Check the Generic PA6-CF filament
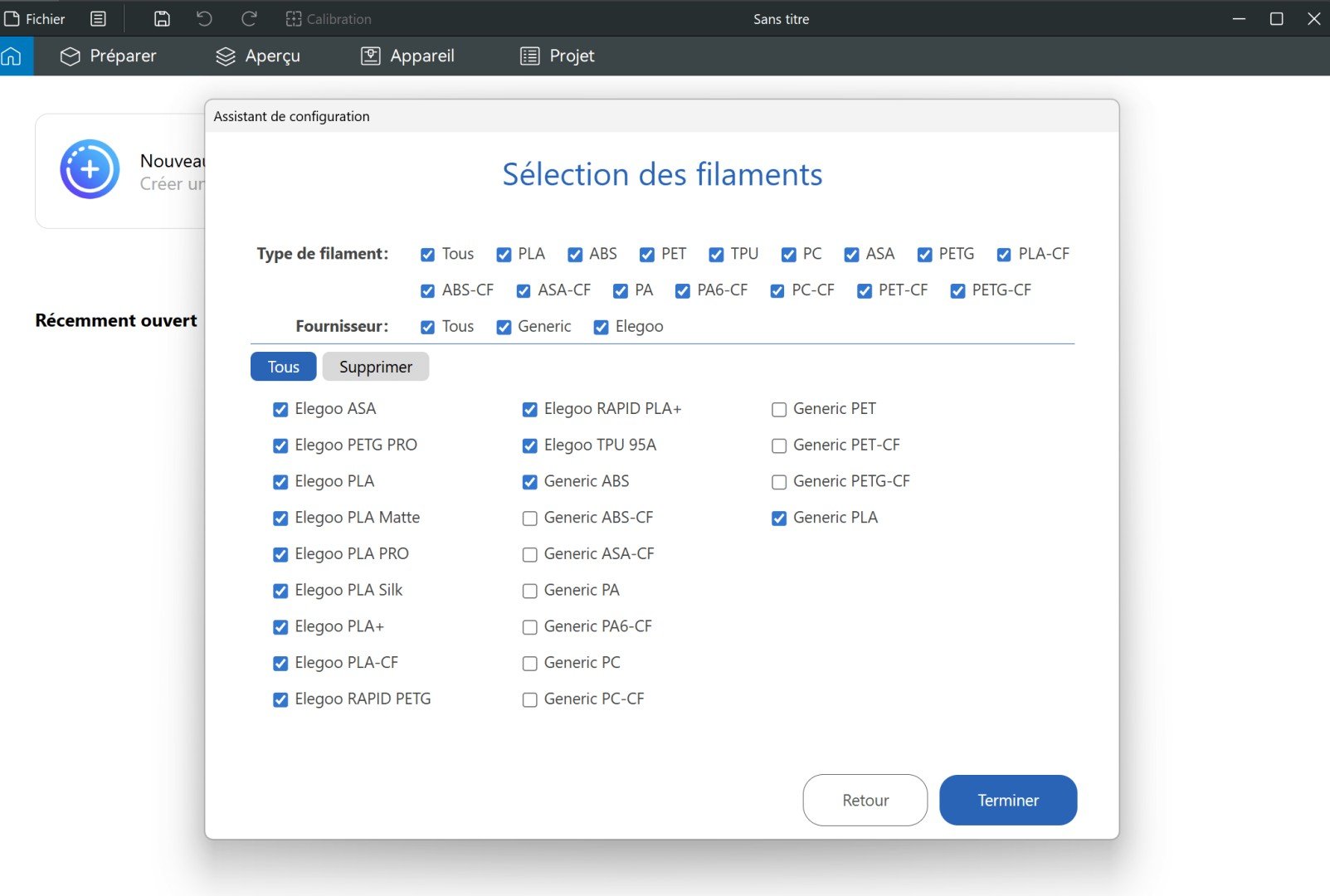This screenshot has height=896, width=1330. [529, 627]
